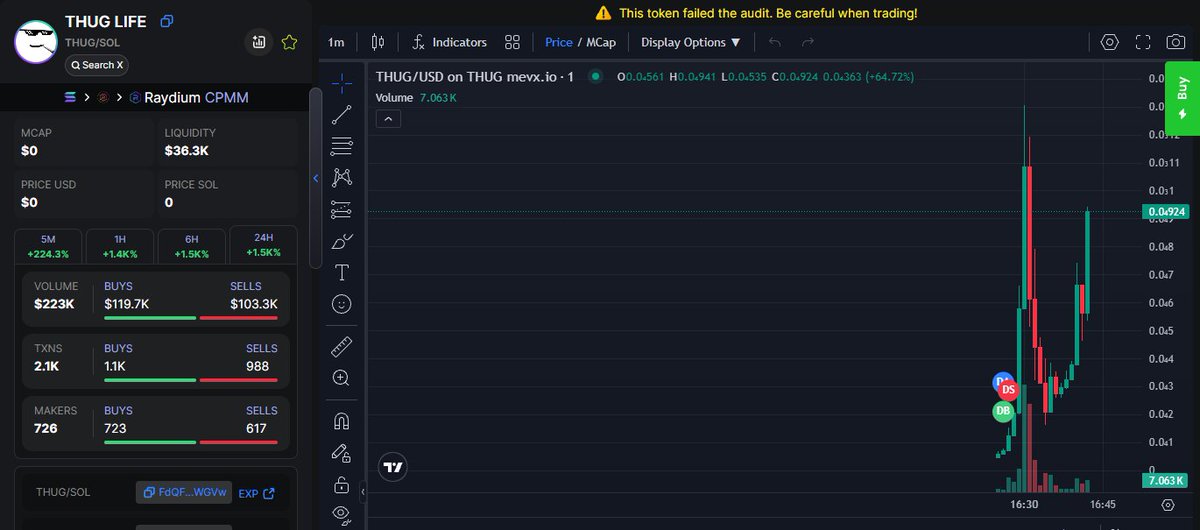The height and width of the screenshot is (530, 1200).
Task: Select the 24H stats tab
Action: [264, 246]
